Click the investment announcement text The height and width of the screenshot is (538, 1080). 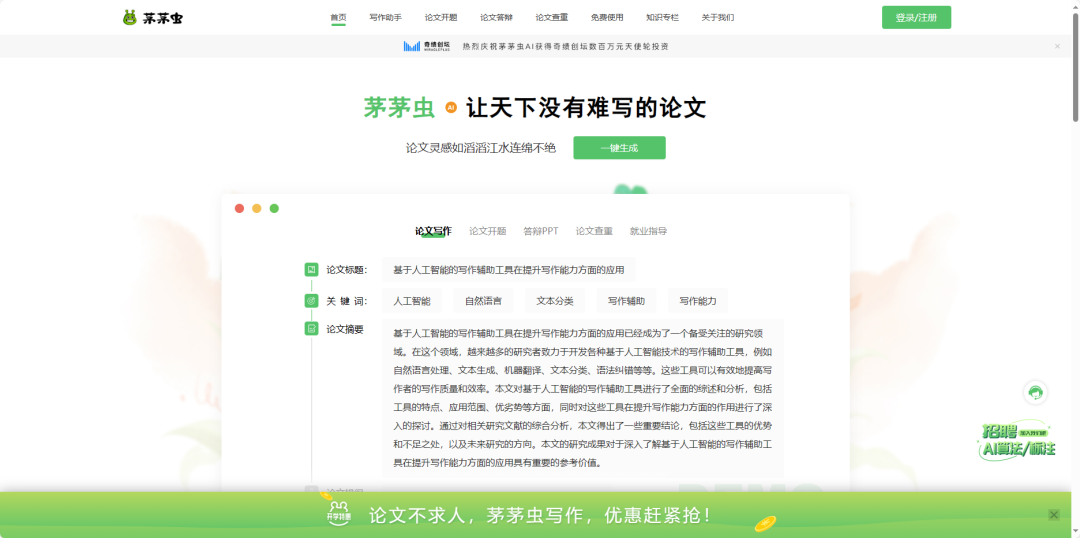click(565, 46)
